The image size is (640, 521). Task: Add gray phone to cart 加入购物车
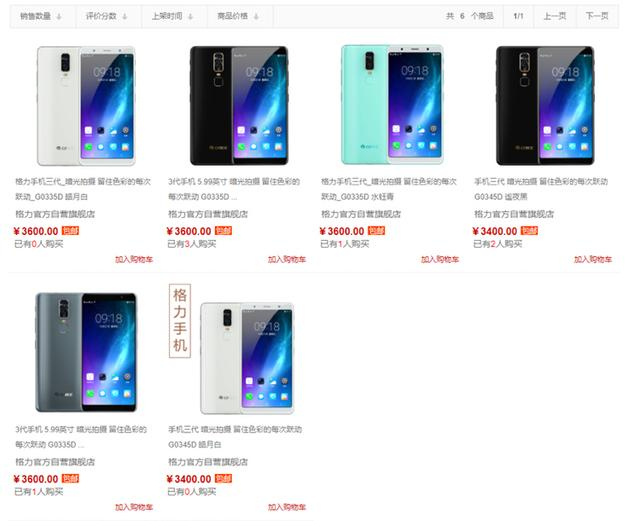[134, 507]
